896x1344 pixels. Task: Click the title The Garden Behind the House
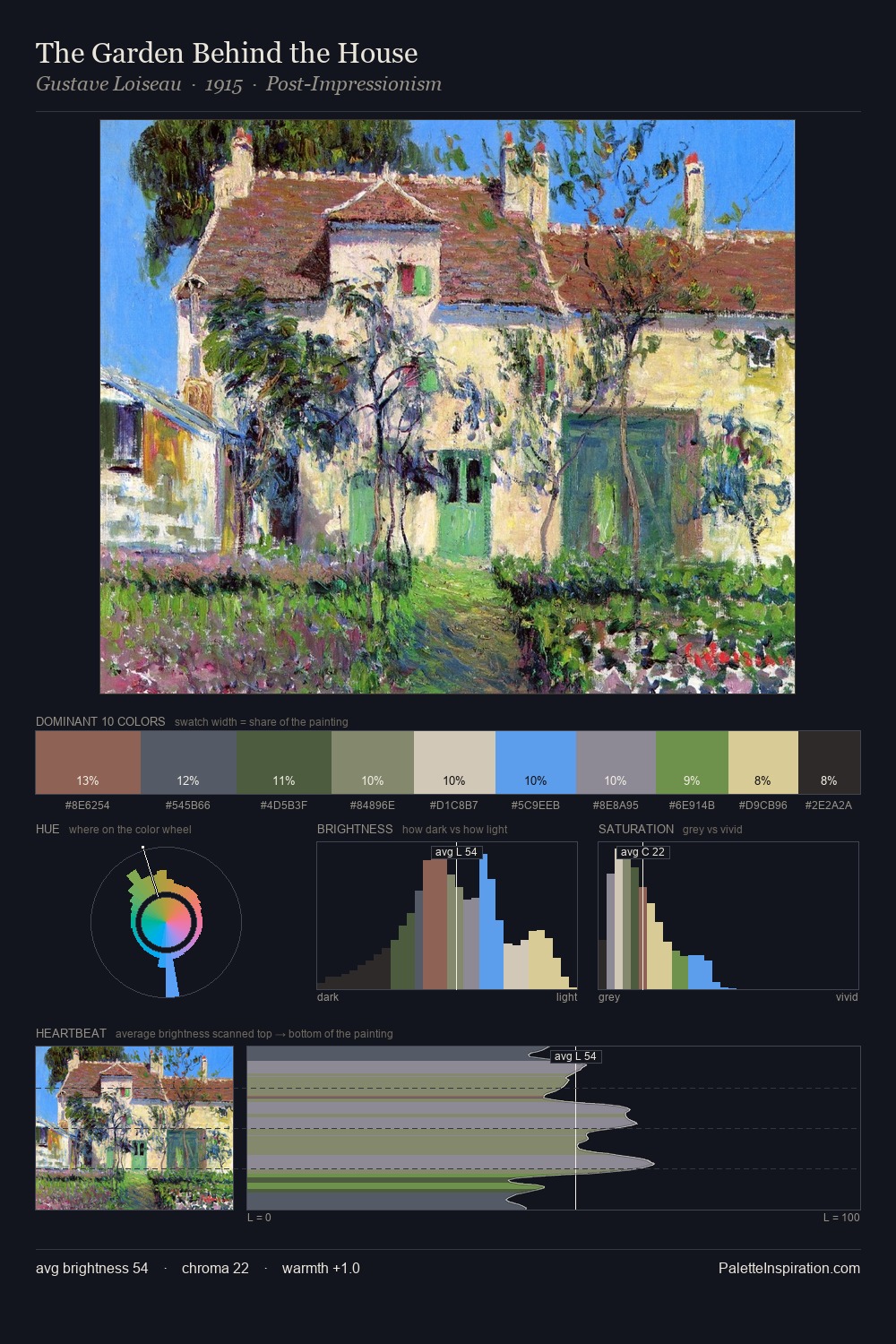pyautogui.click(x=227, y=53)
